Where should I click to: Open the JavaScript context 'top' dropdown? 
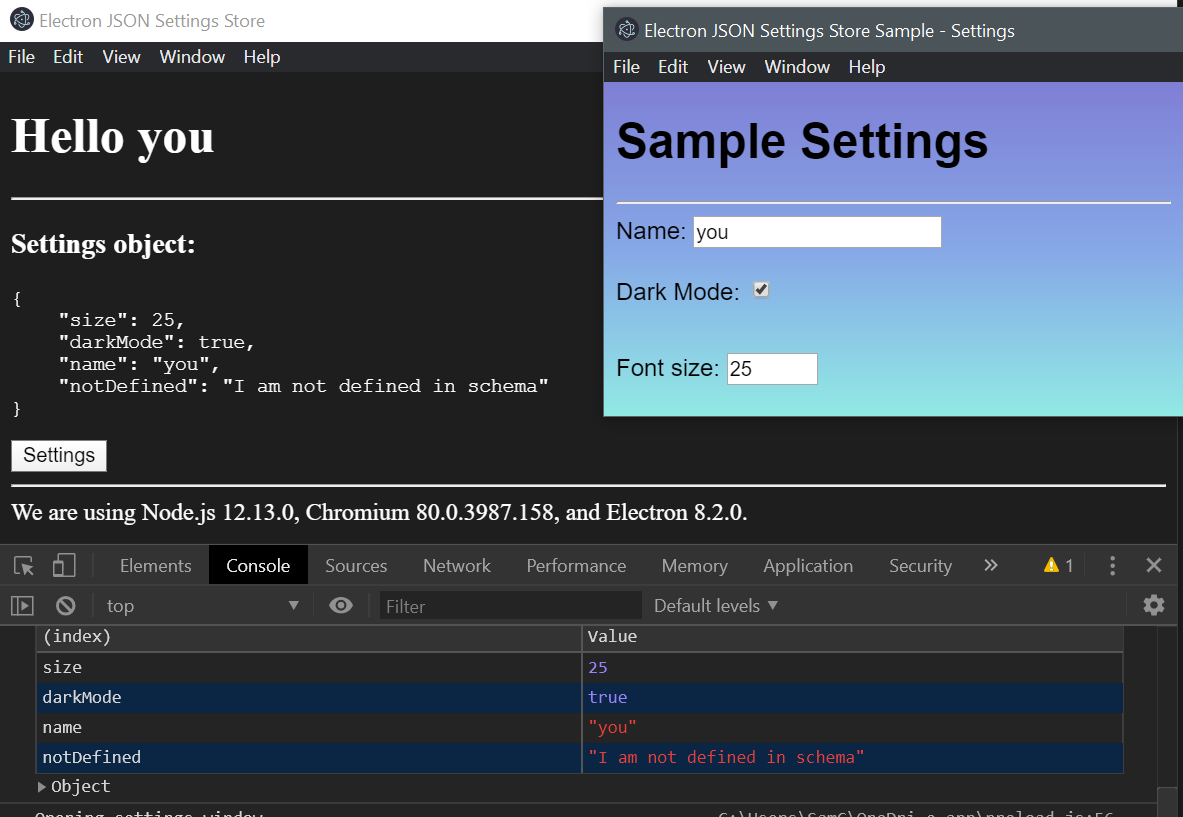point(202,606)
